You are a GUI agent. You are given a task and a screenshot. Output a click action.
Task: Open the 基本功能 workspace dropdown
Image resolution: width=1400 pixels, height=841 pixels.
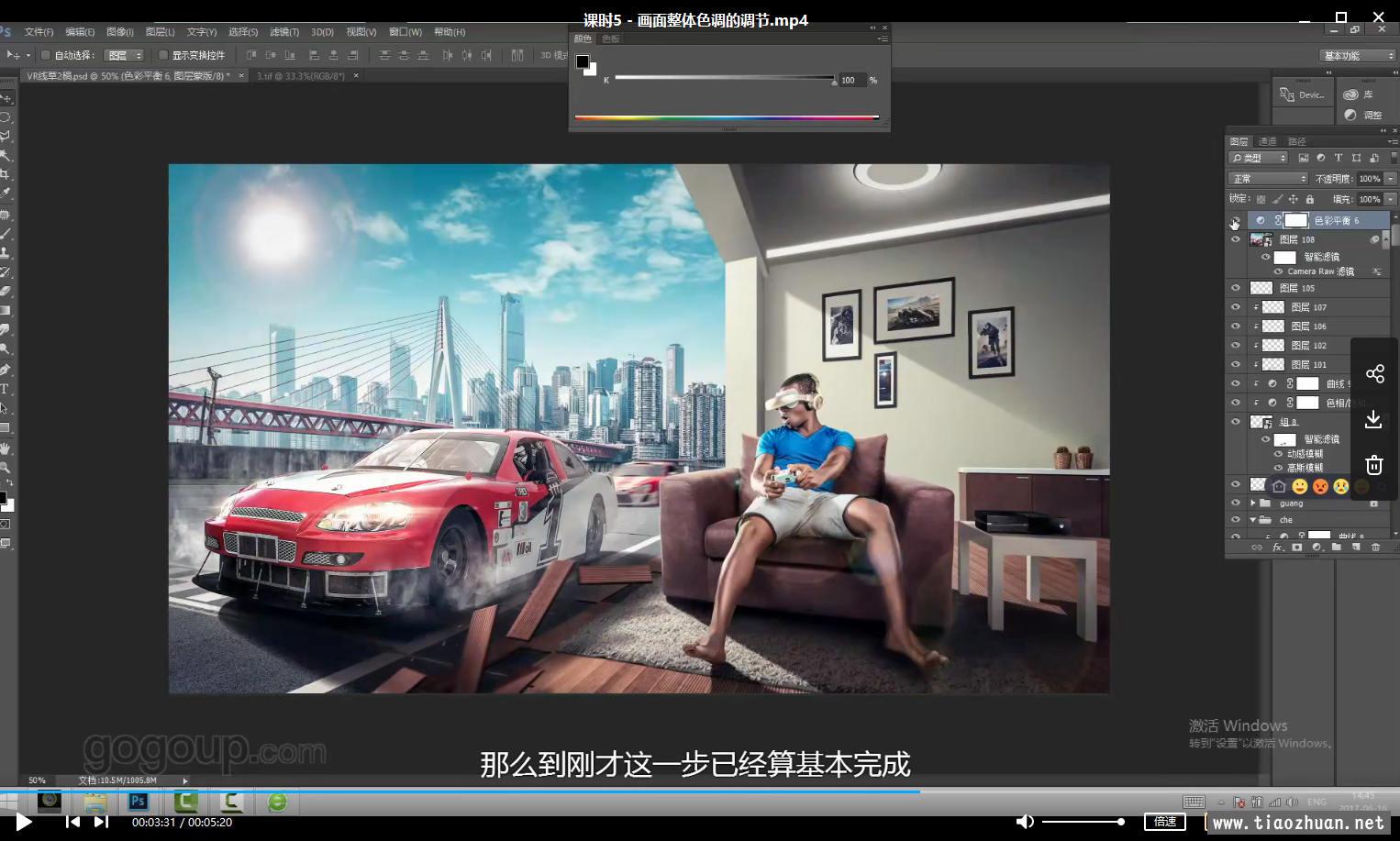coord(1358,56)
